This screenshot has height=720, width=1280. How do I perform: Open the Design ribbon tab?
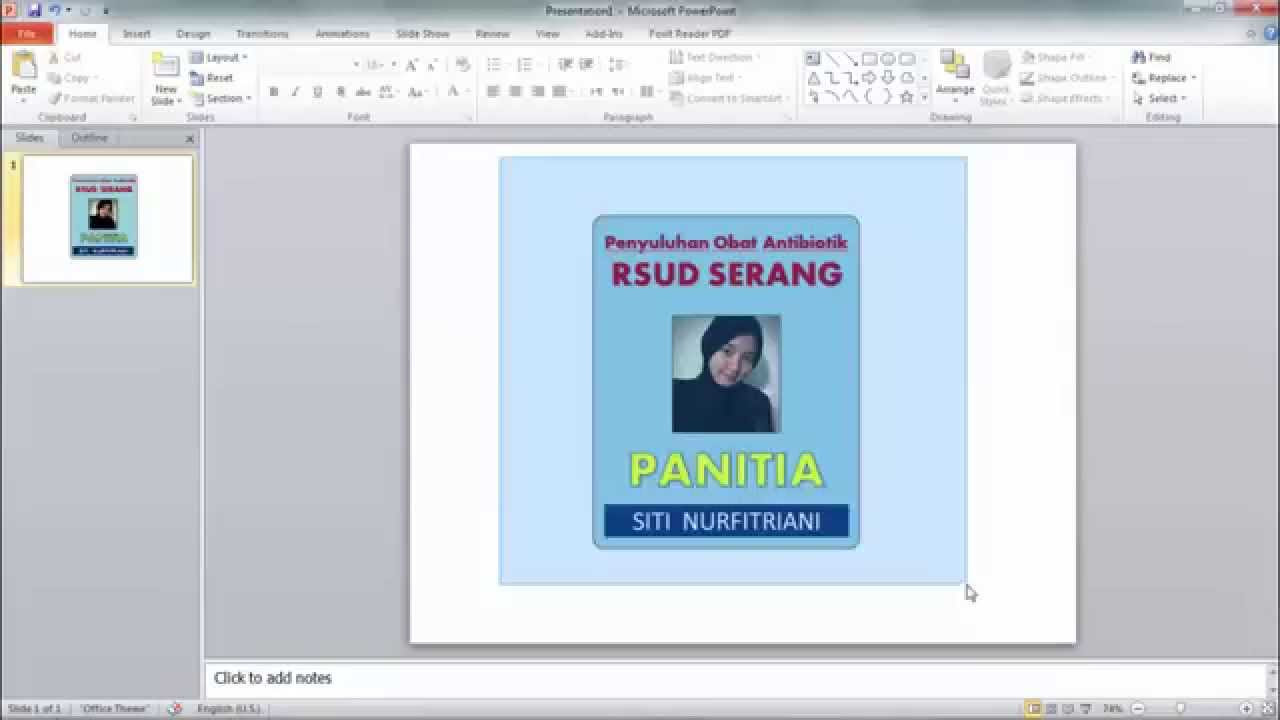193,34
